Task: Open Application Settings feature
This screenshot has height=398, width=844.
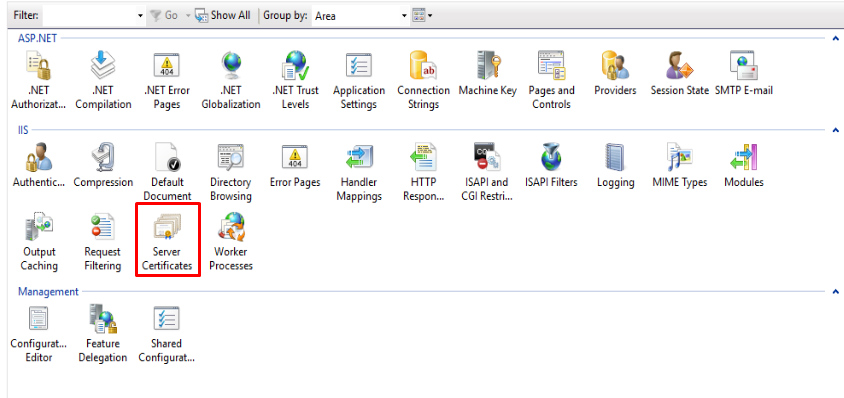Action: [x=359, y=81]
